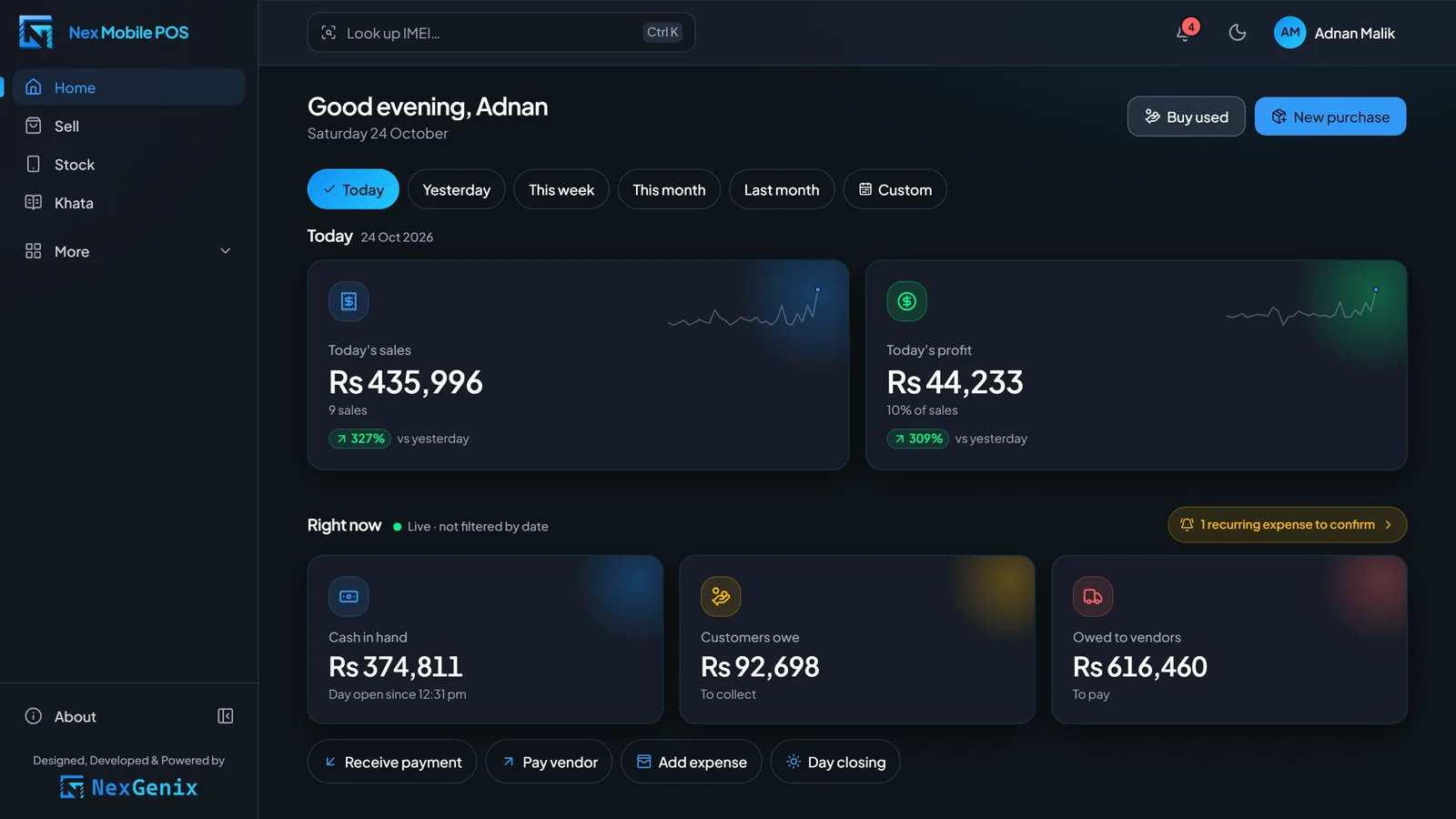The height and width of the screenshot is (819, 1456).
Task: Go to Home in sidebar
Action: [129, 87]
